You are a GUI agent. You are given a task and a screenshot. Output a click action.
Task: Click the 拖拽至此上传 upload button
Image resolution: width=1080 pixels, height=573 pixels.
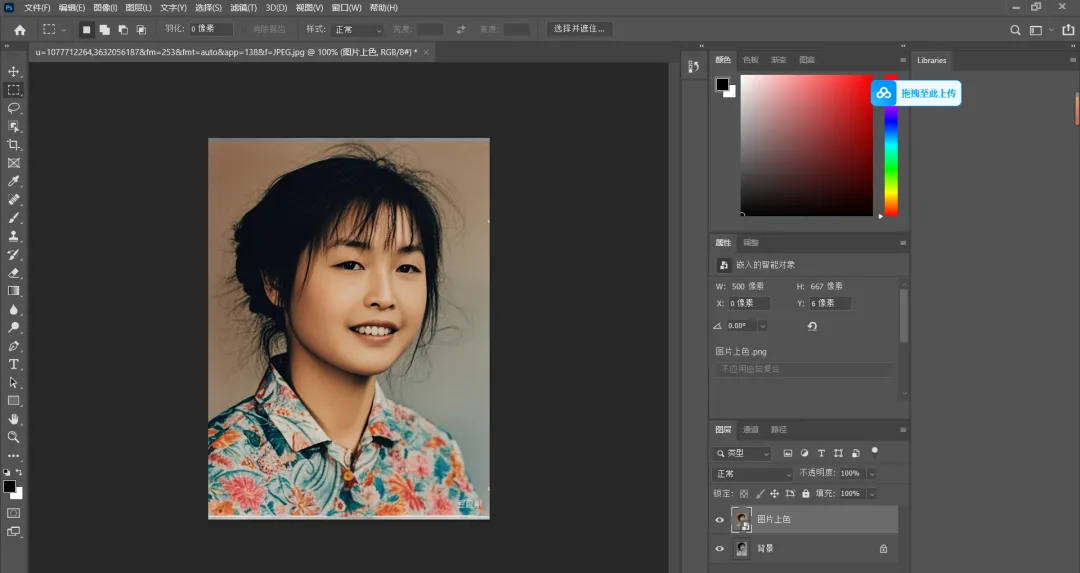[x=916, y=93]
